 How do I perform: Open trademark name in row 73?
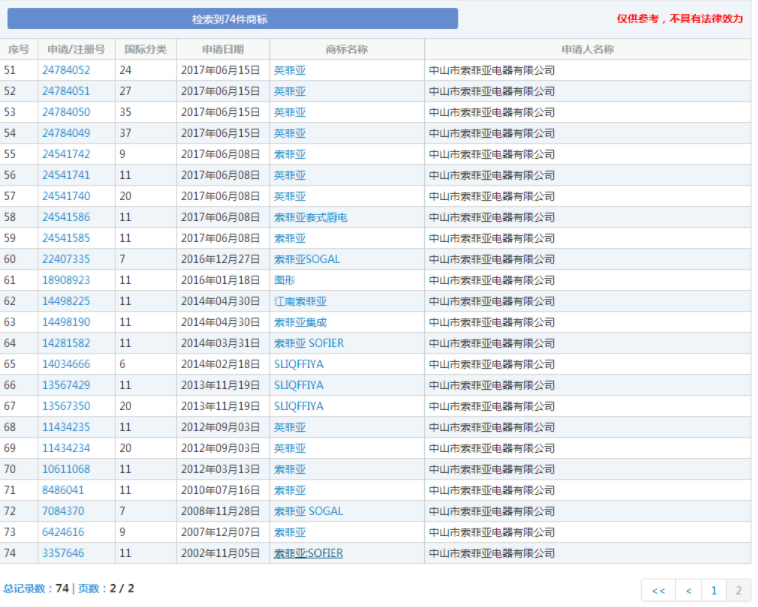point(290,533)
